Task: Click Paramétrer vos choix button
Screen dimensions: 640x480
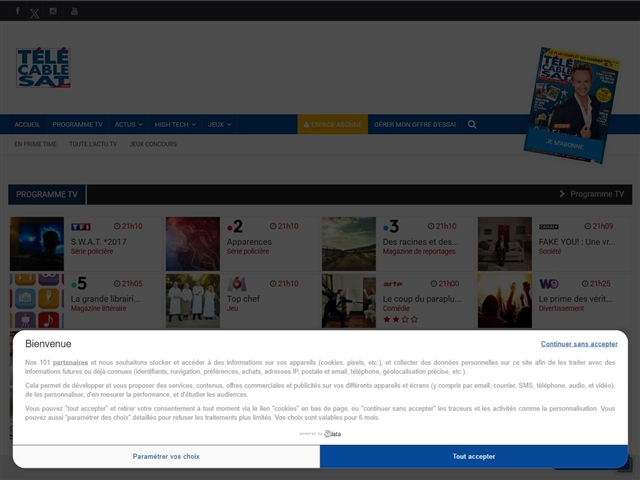Action: (166, 456)
